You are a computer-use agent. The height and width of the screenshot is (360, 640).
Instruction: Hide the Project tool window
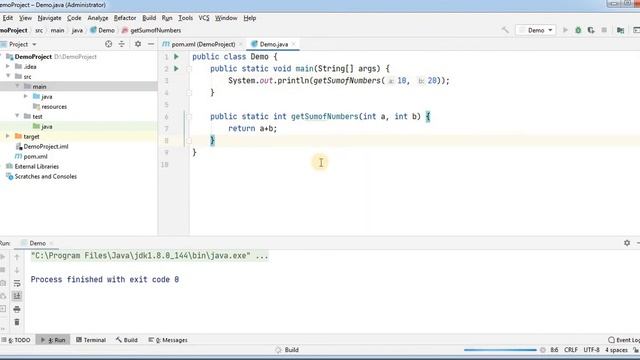[x=151, y=44]
